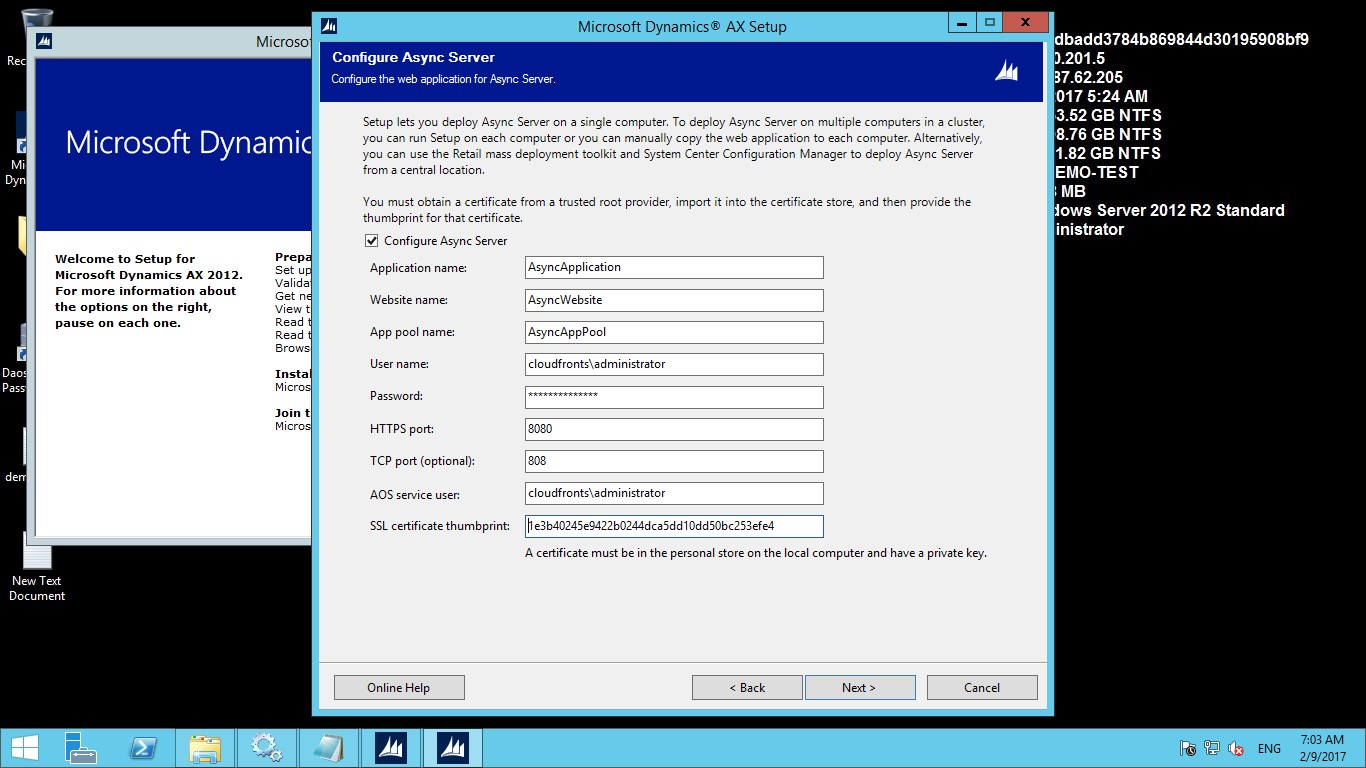Open the gears settings app on the taskbar
This screenshot has width=1366, height=768.
(x=267, y=748)
